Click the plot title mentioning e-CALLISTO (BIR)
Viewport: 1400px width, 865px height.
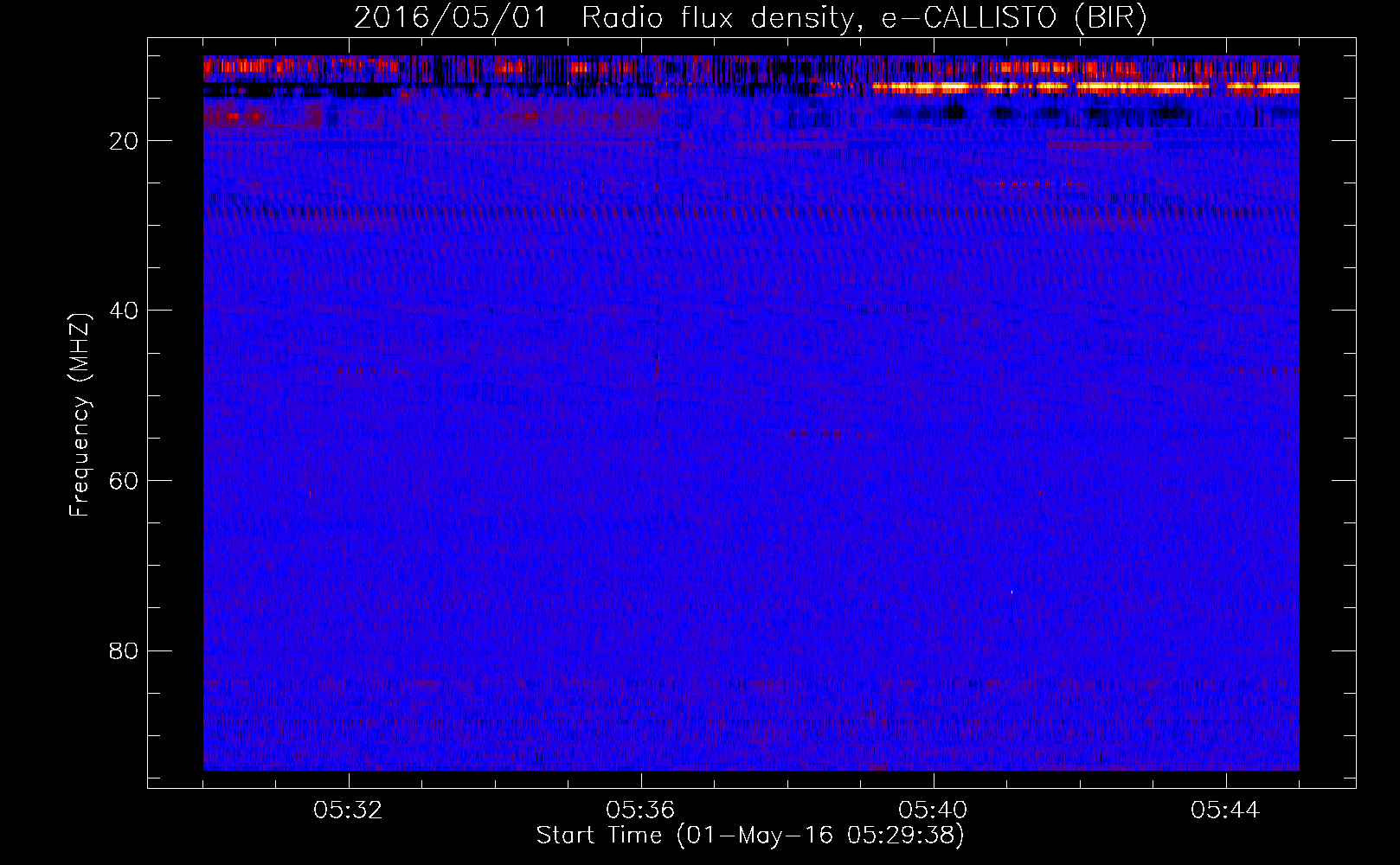[751, 18]
